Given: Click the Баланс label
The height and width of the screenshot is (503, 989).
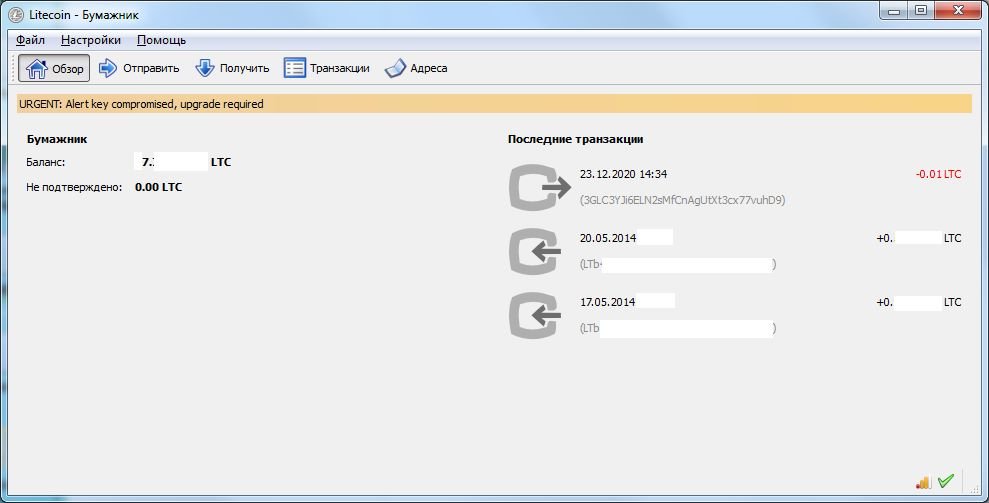Looking at the screenshot, I should (45, 162).
